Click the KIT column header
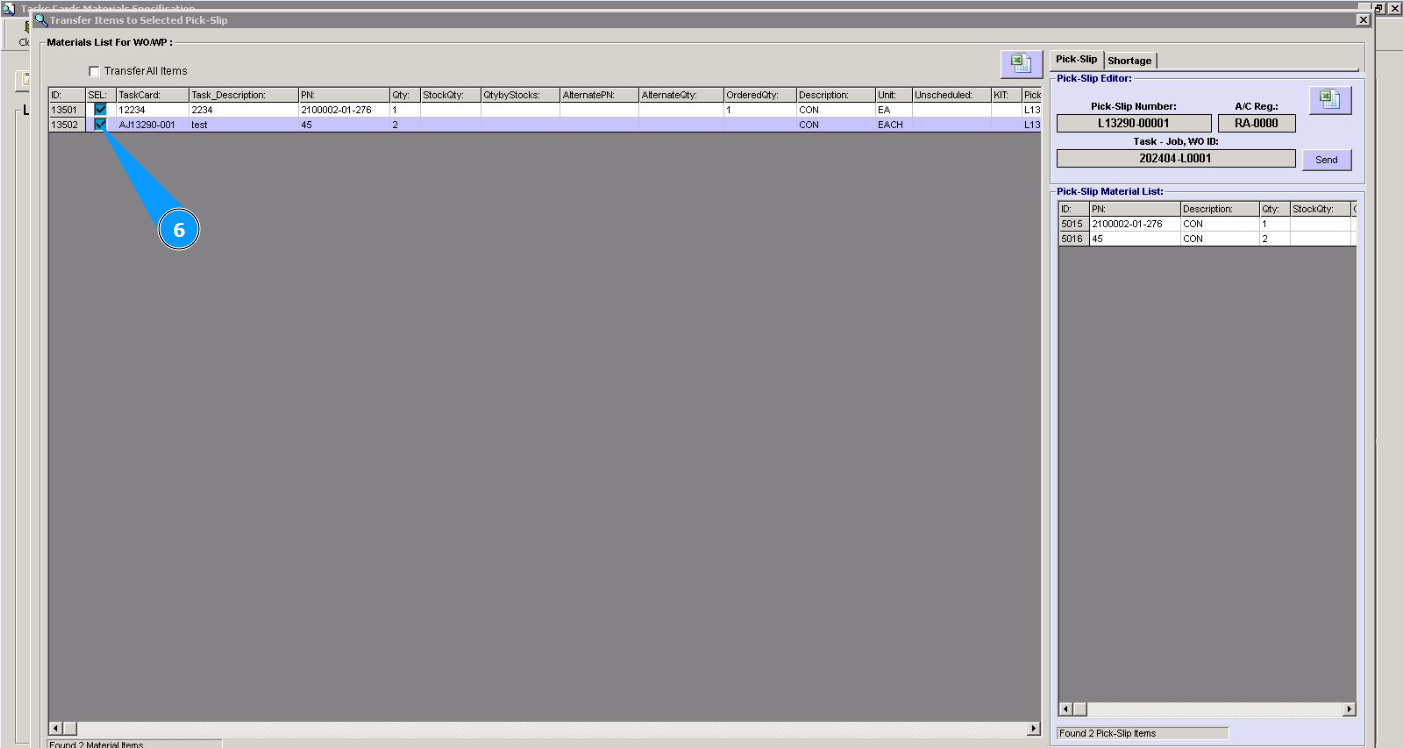The width and height of the screenshot is (1403, 748). point(1005,95)
